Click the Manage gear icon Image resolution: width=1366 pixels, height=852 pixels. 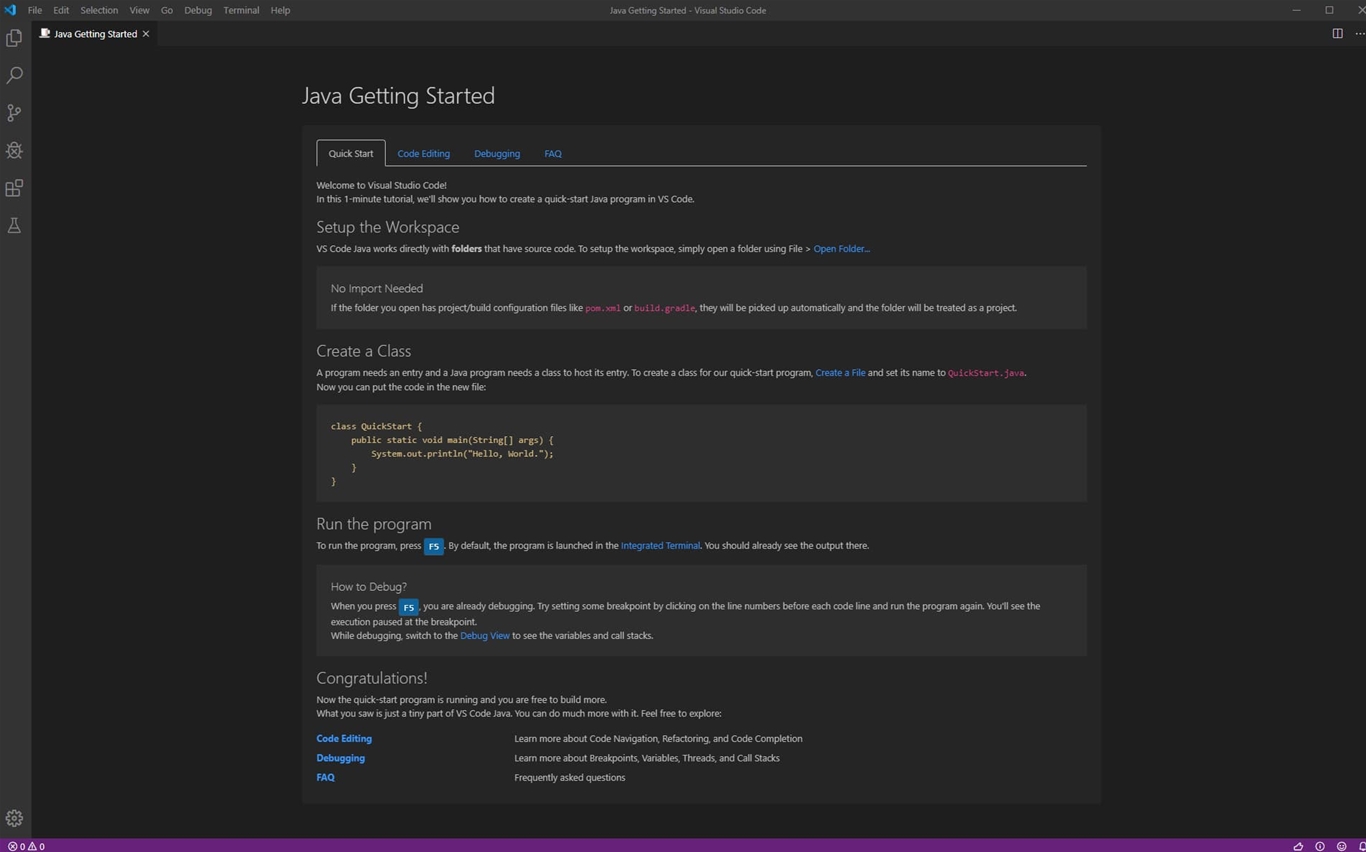(x=14, y=818)
